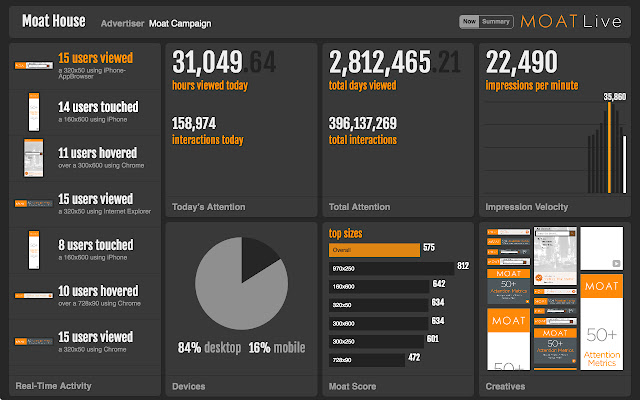The image size is (640, 400).
Task: Open the banner thumbnail for 320x50 Chrome views
Action: (x=34, y=341)
